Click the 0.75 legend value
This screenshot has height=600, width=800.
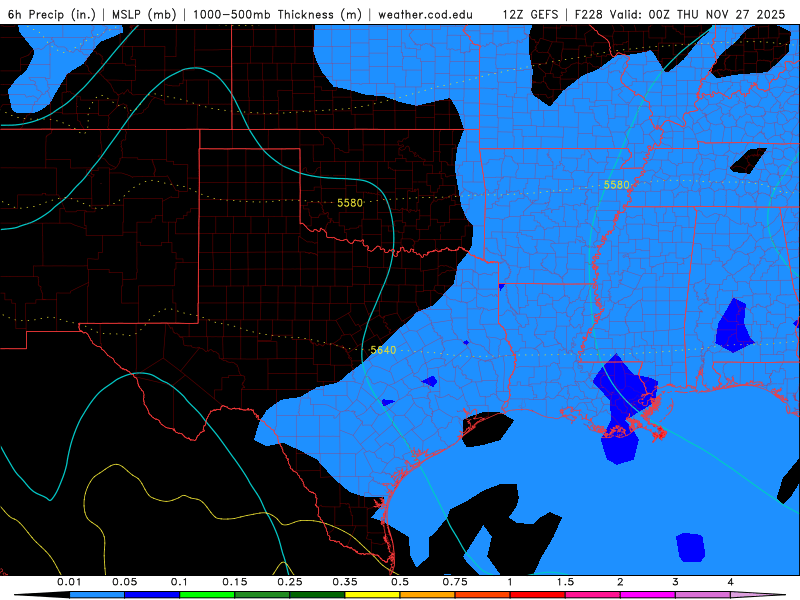(x=455, y=582)
